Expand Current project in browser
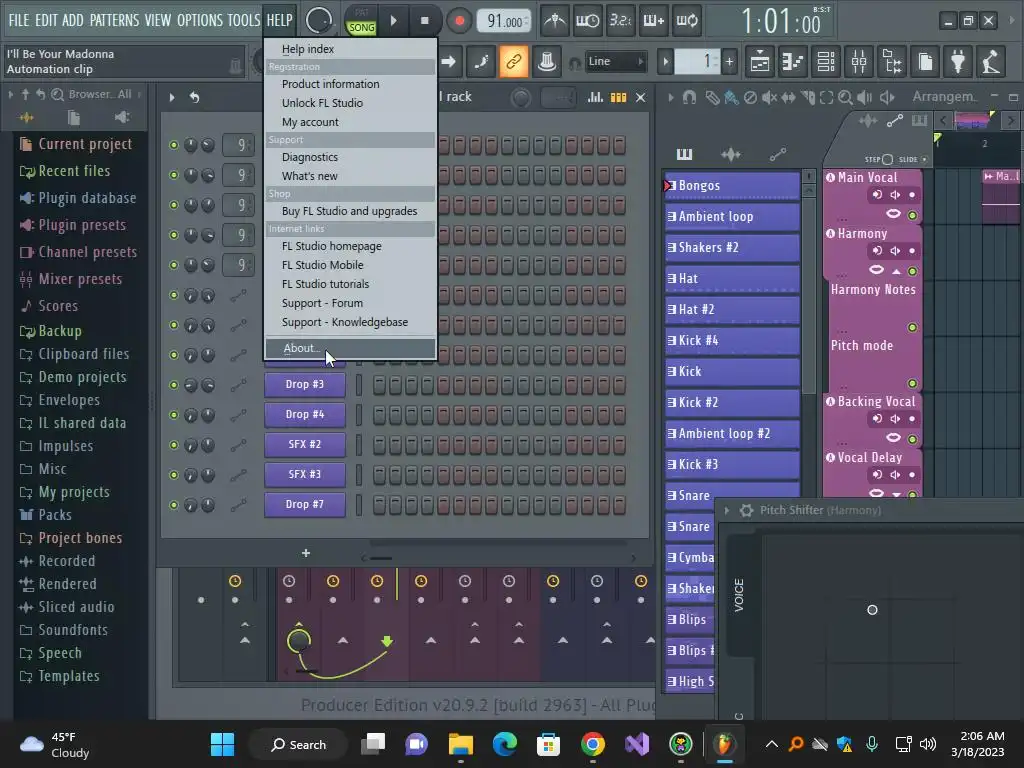The height and width of the screenshot is (768, 1024). tap(76, 144)
